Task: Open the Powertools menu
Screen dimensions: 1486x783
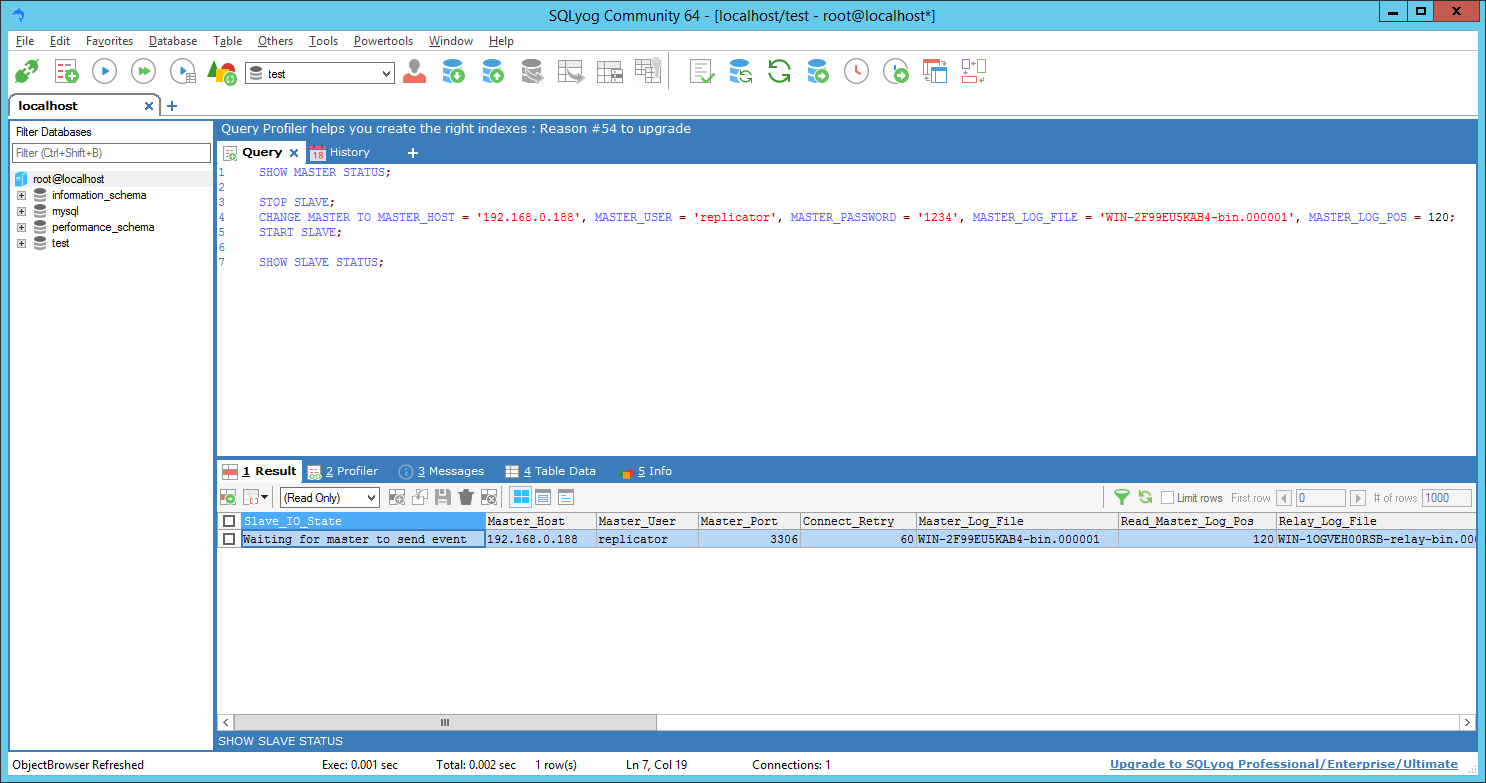Action: (383, 41)
